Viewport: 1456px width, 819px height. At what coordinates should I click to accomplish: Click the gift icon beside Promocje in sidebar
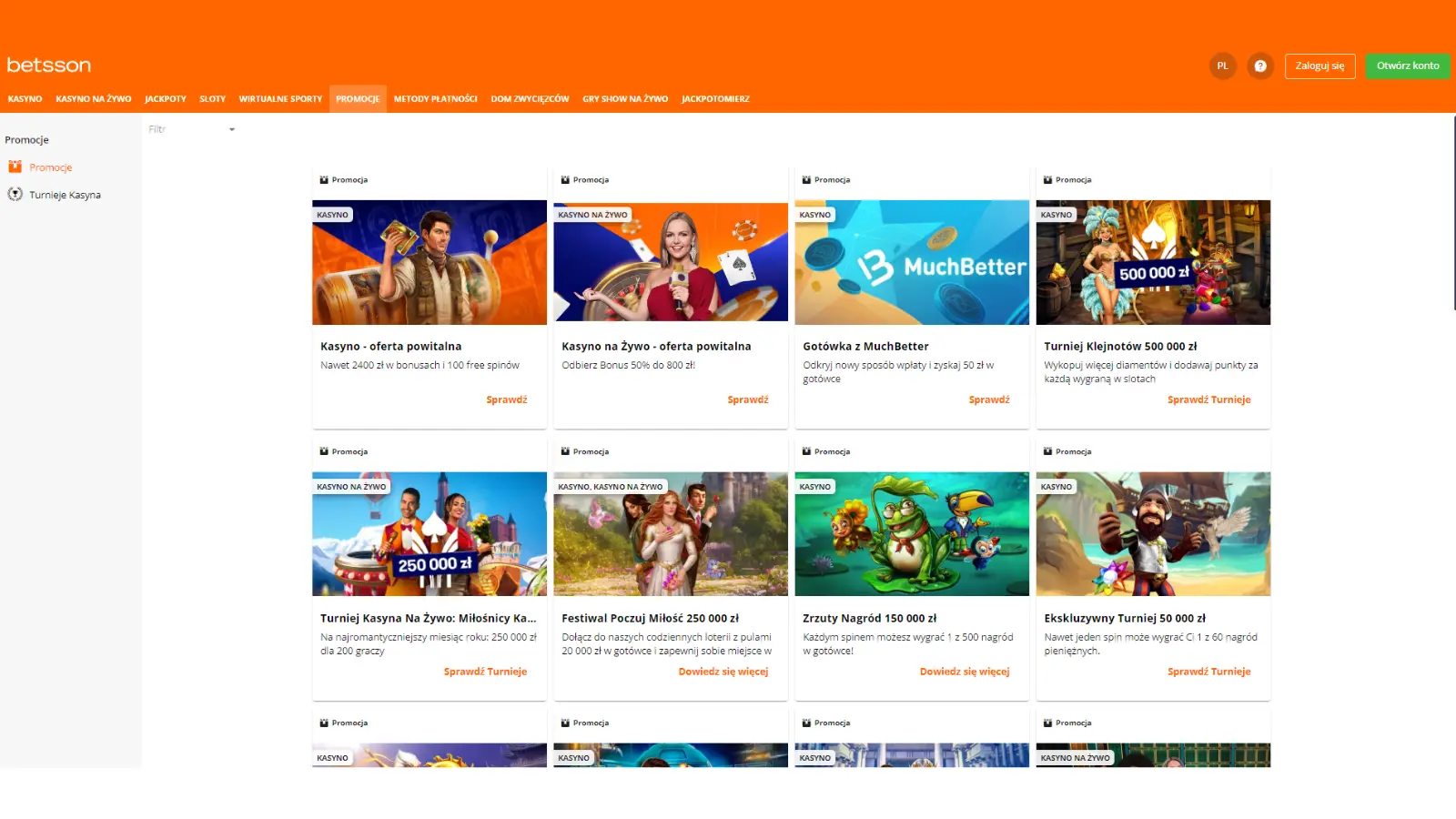point(15,167)
